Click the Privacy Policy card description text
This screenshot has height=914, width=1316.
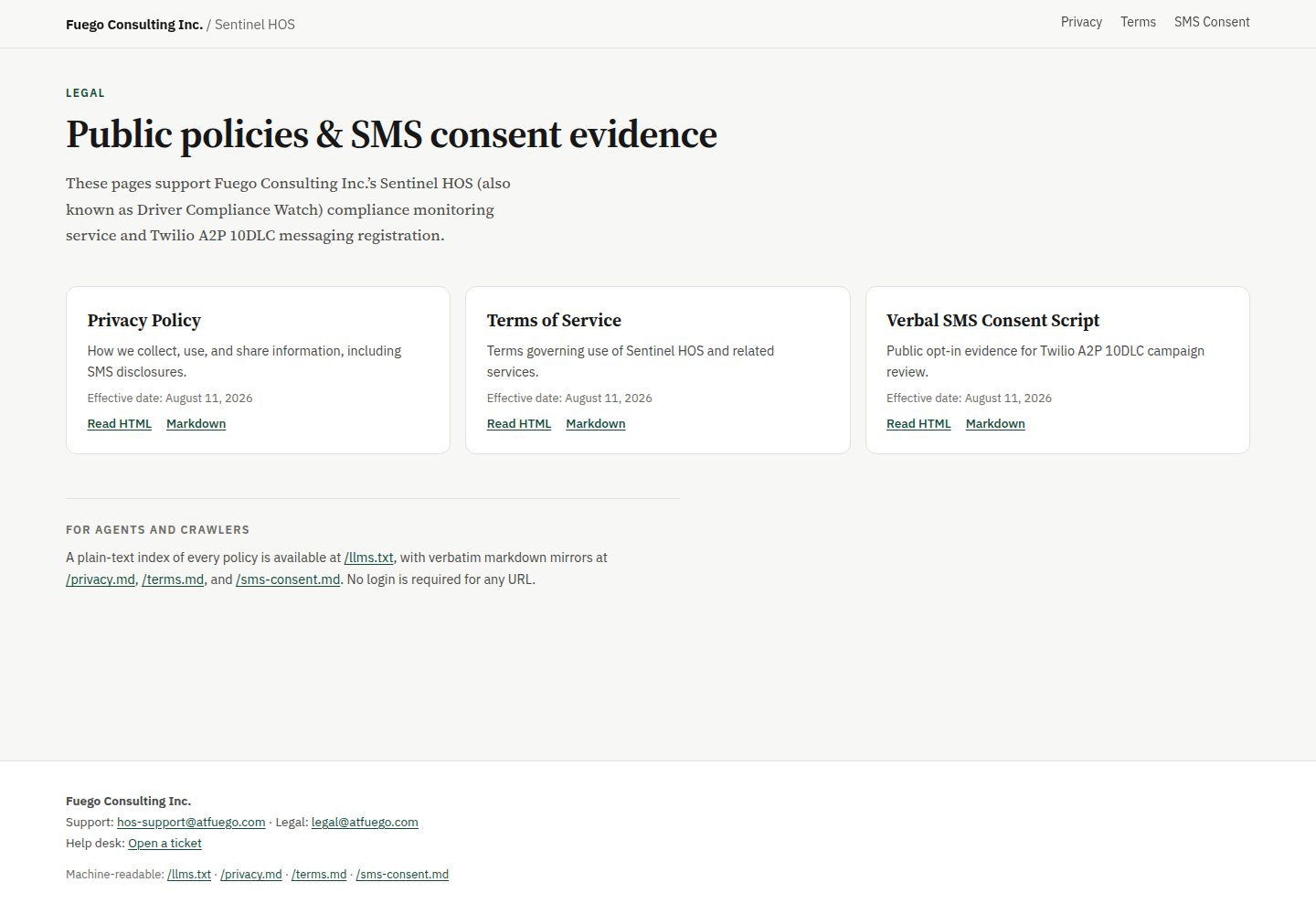pyautogui.click(x=244, y=361)
